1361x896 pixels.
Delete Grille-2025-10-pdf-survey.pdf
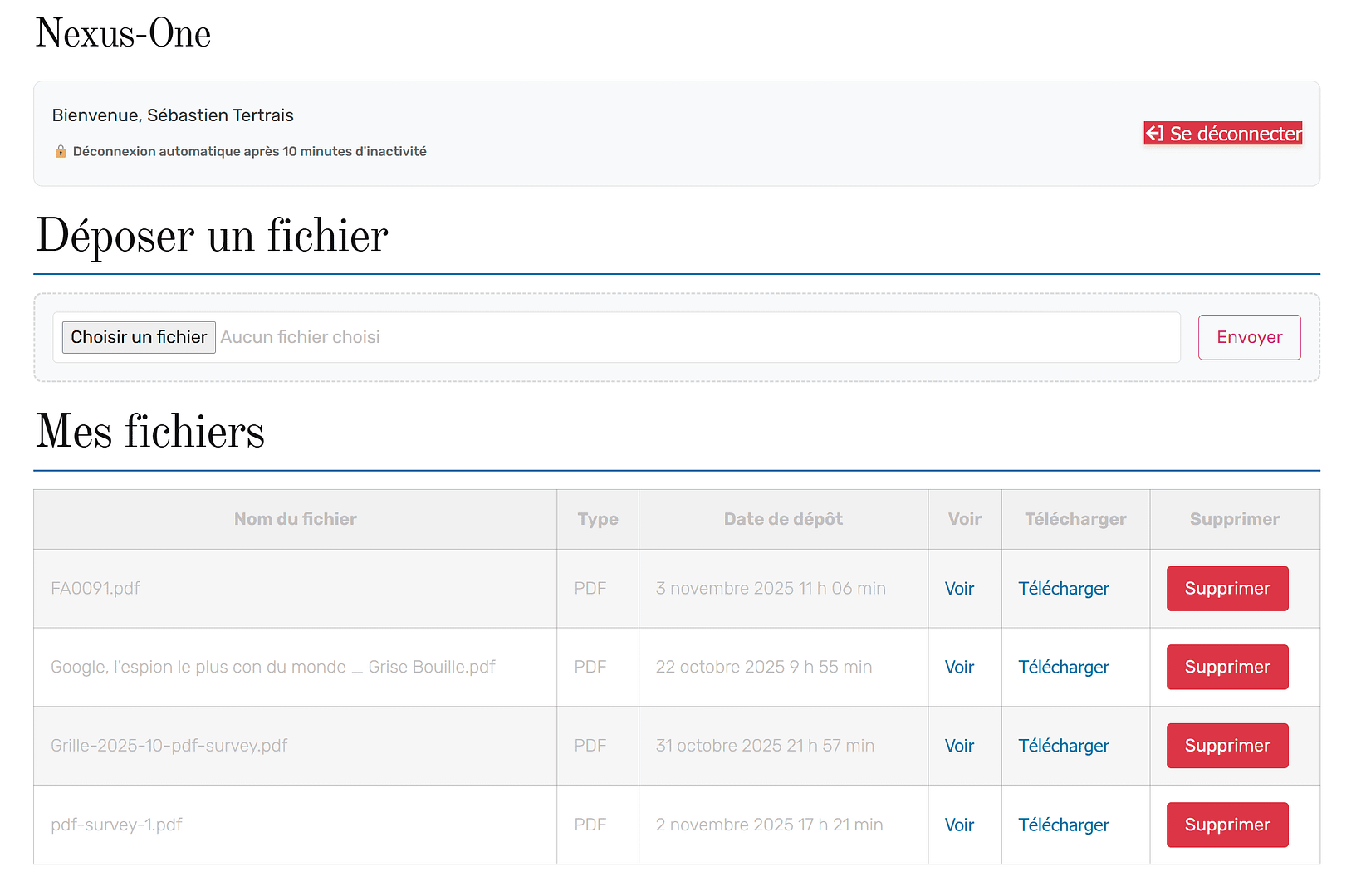tap(1226, 747)
